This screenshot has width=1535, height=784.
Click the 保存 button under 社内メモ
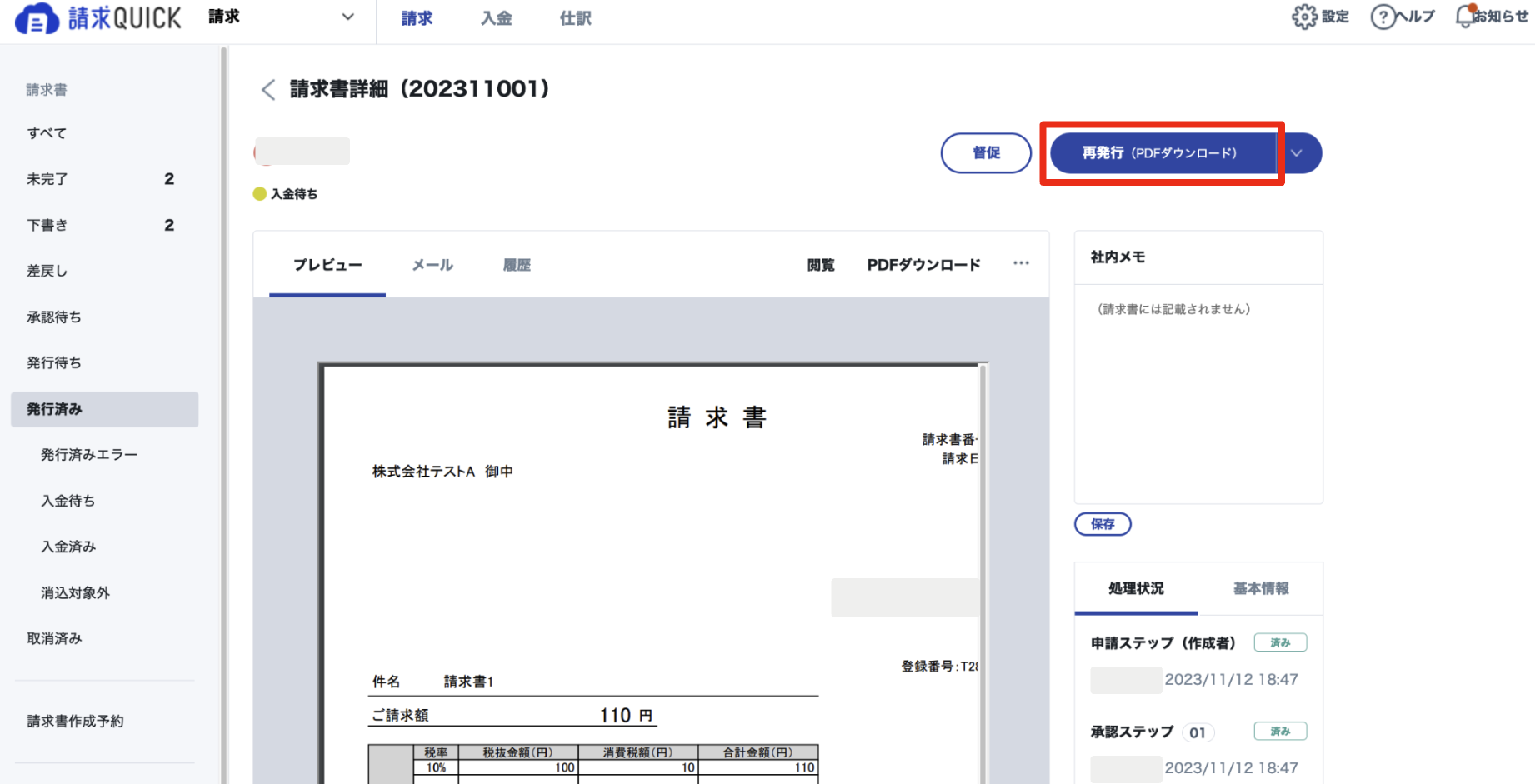tap(1102, 524)
